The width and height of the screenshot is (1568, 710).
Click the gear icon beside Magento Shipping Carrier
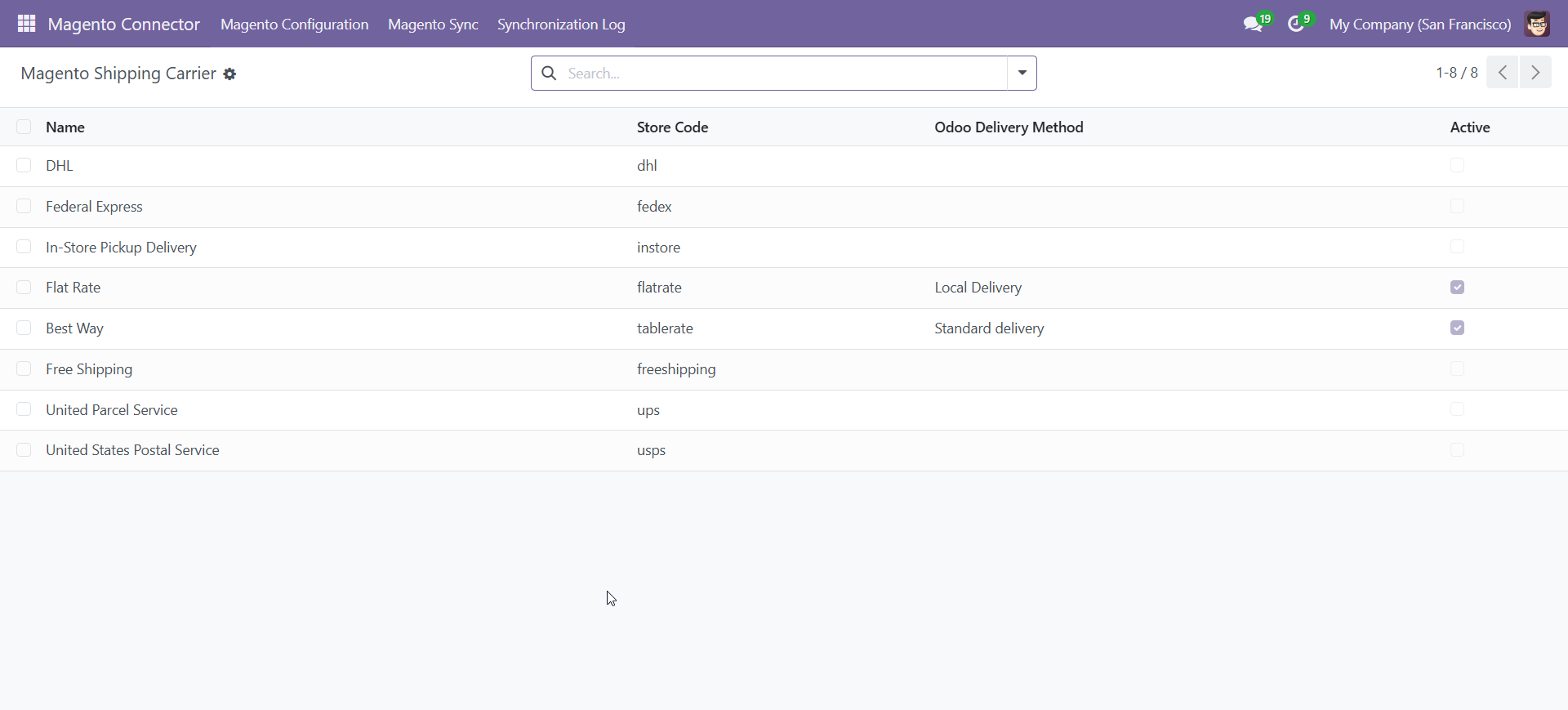click(230, 74)
